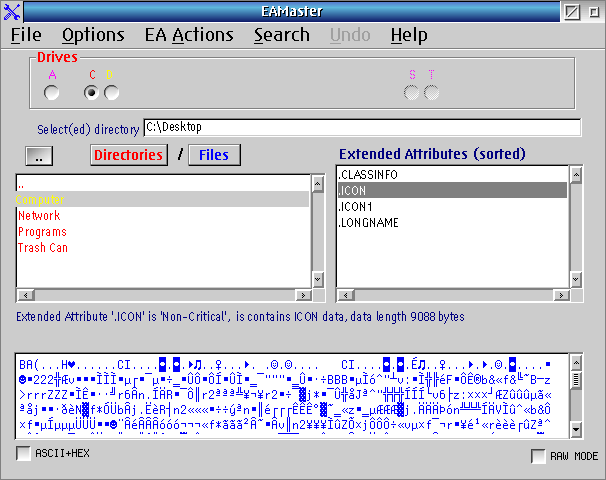606x480 pixels.
Task: Click up arrow of Extended Attributes scrollbar
Action: [x=576, y=175]
